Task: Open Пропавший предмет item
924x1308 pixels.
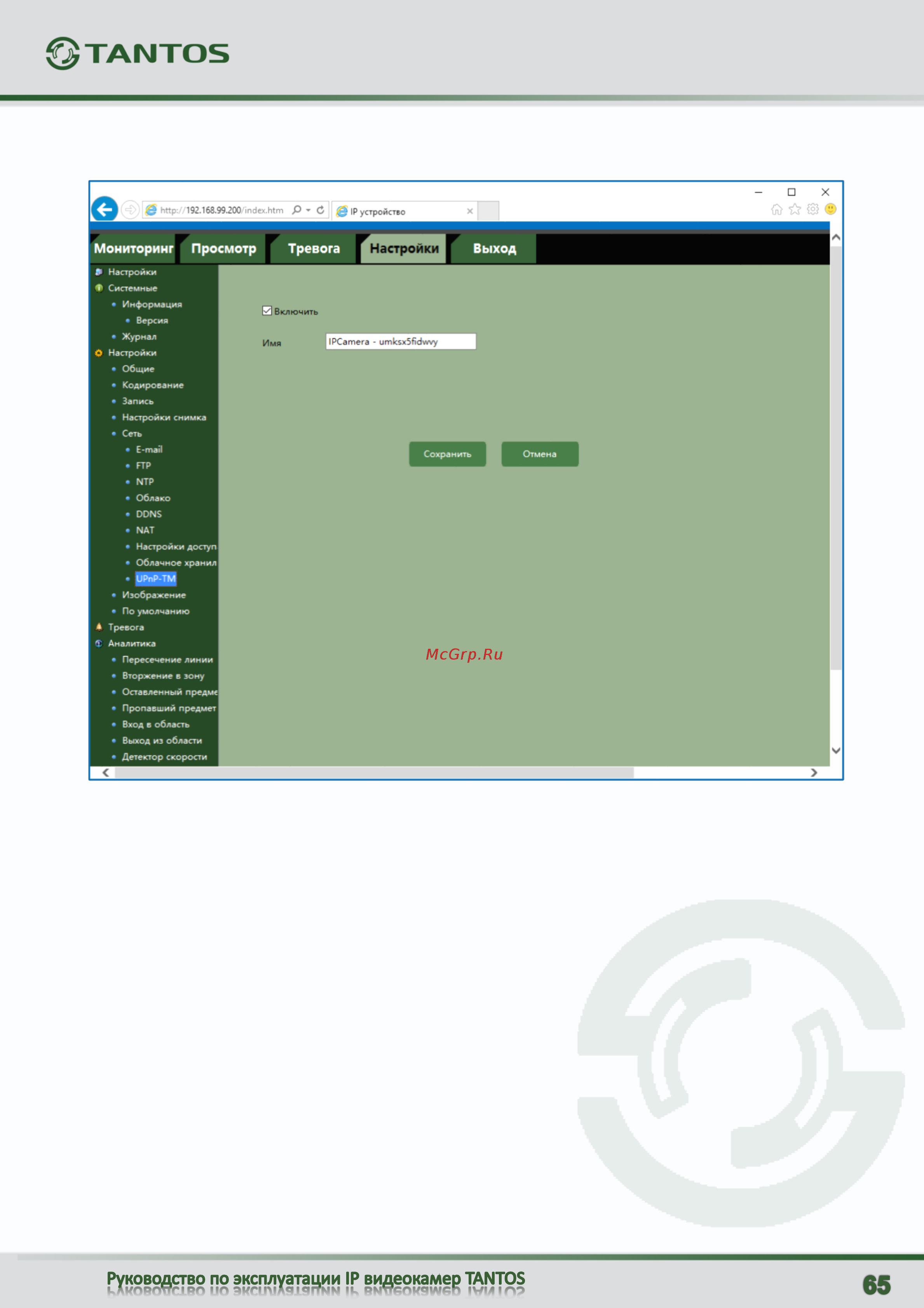Action: pos(169,708)
